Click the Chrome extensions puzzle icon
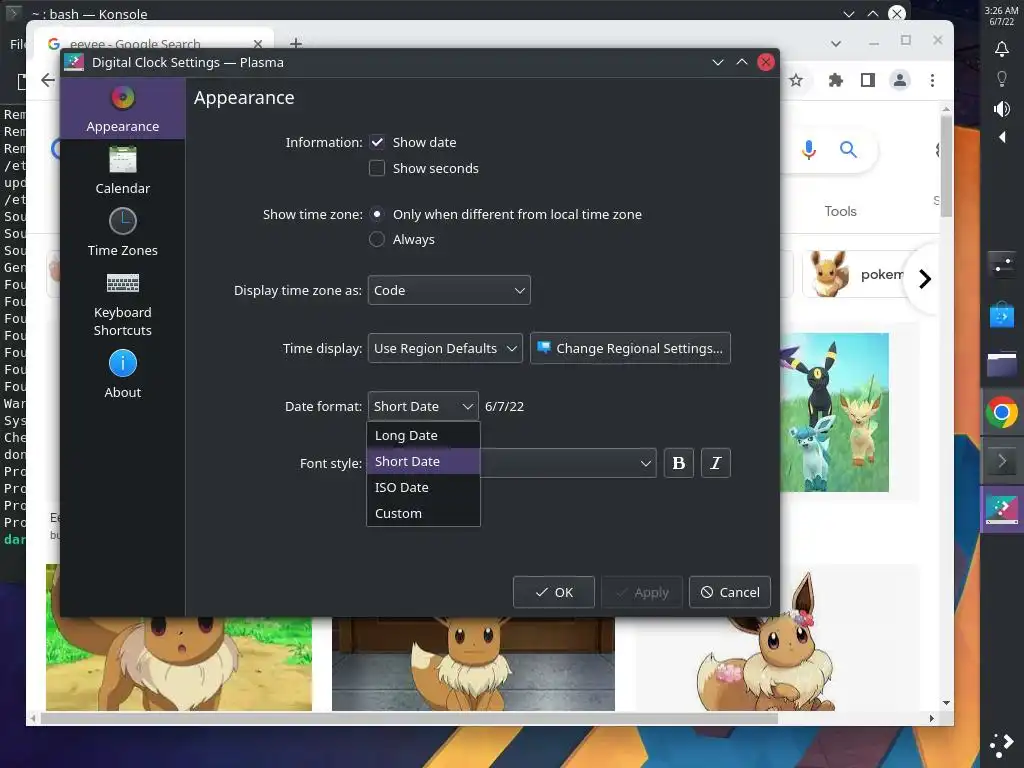The image size is (1024, 768). pyautogui.click(x=835, y=80)
